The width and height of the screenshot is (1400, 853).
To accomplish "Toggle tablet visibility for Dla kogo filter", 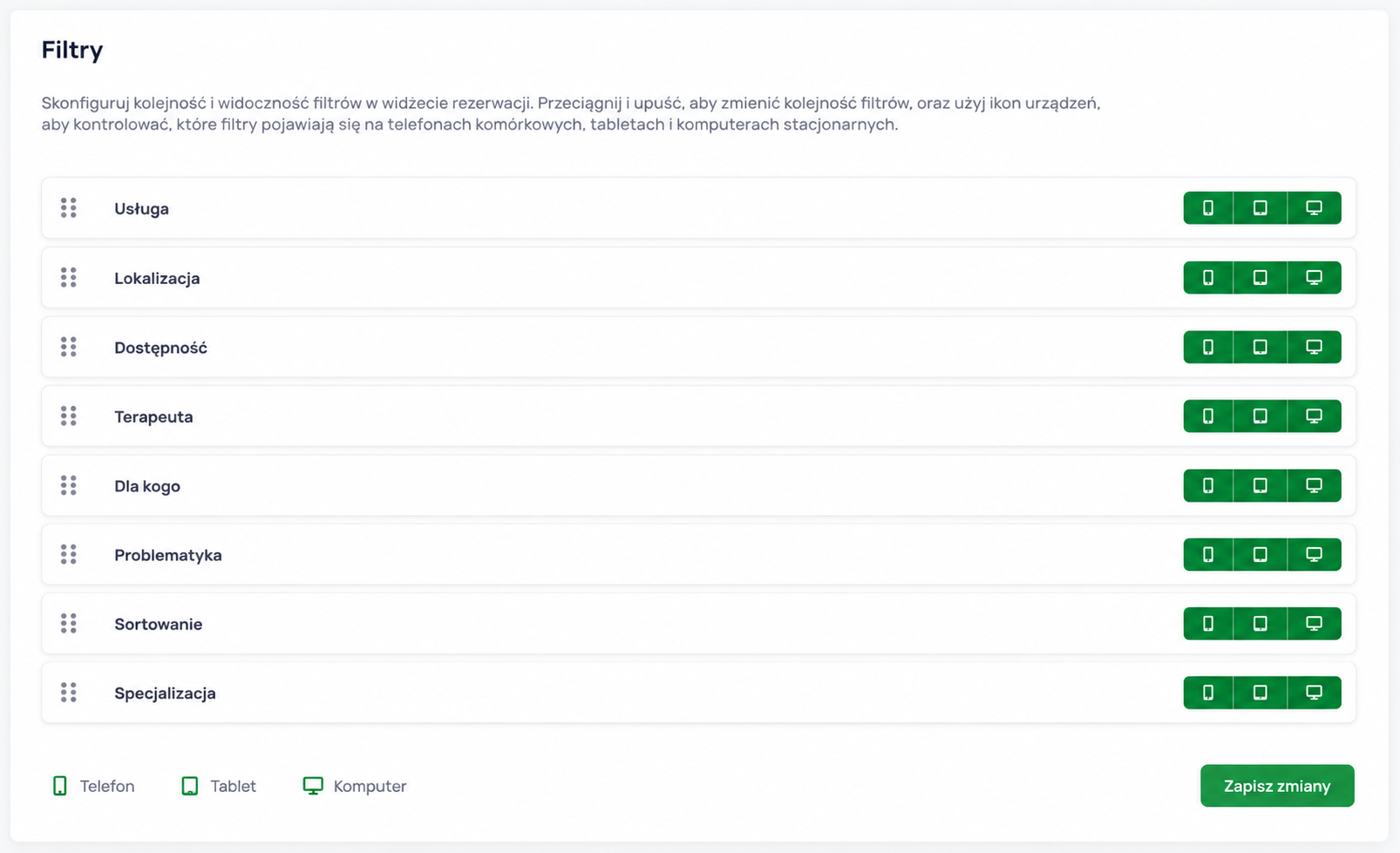I will pos(1261,485).
